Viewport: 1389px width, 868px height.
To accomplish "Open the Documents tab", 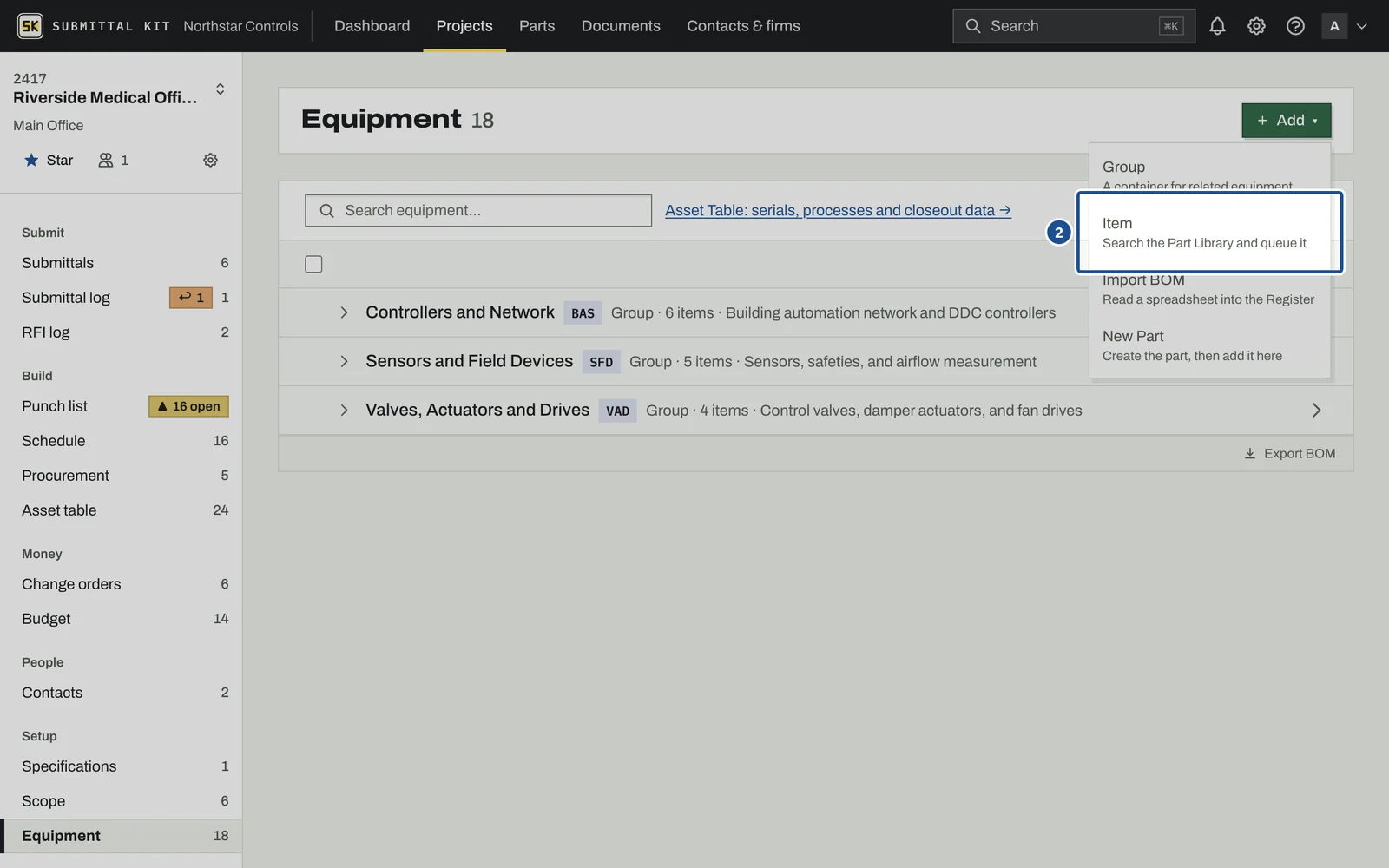I will (621, 26).
